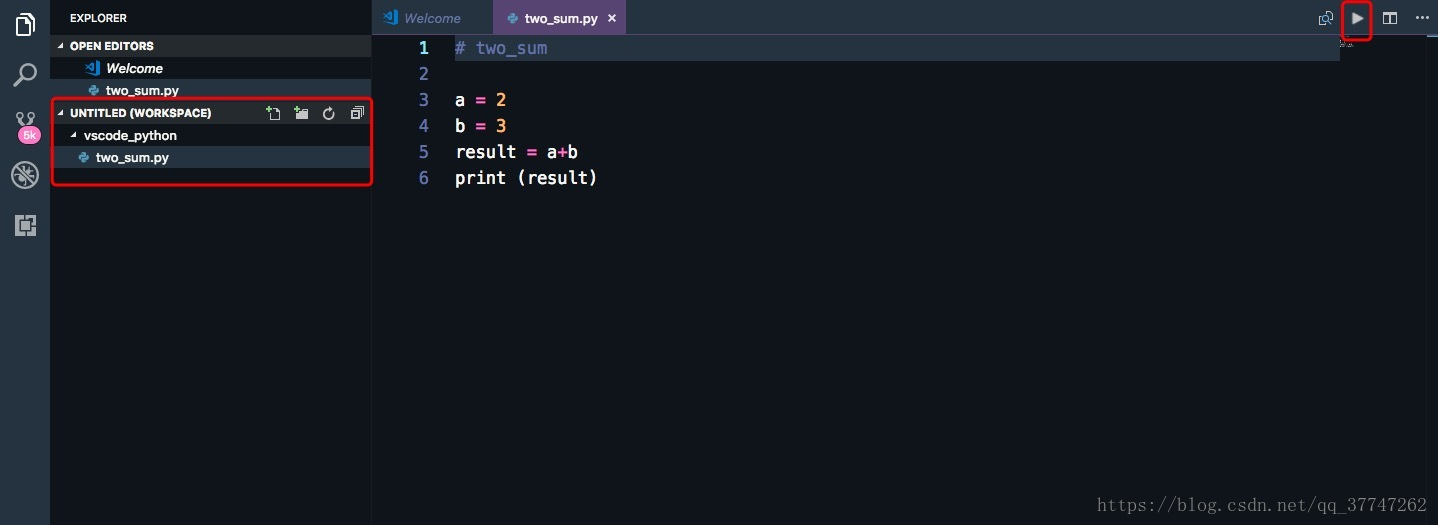
Task: Click the Open Changes icon in editor toolbar
Action: click(x=1325, y=18)
